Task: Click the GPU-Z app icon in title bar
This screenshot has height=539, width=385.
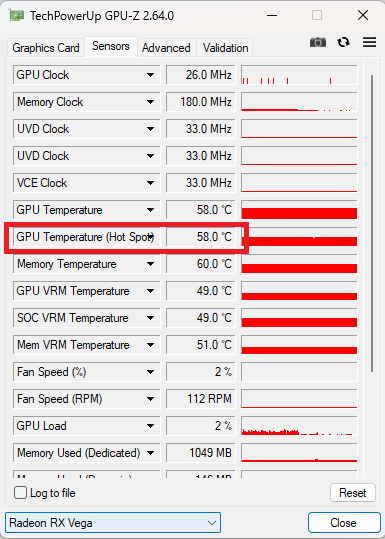Action: 17,15
